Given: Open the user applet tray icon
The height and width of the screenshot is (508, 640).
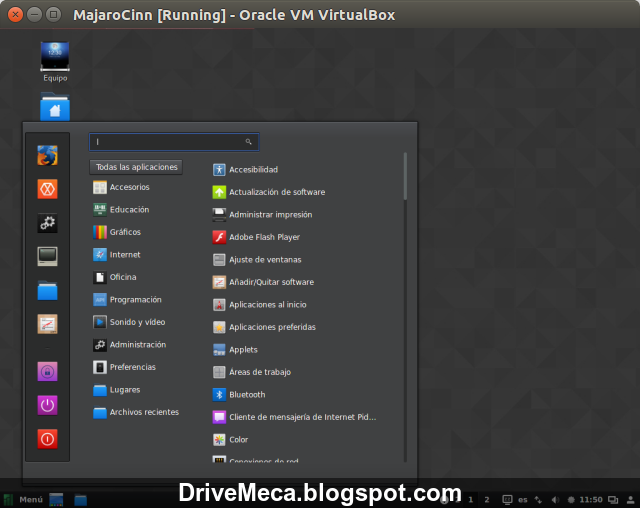Looking at the screenshot, I should pyautogui.click(x=630, y=499).
